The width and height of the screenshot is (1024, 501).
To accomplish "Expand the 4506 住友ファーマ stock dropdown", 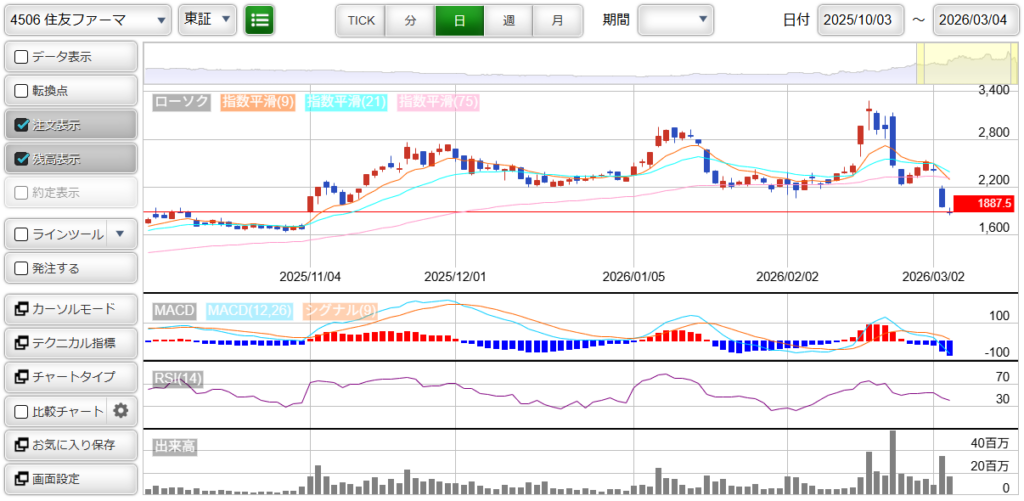I will 87,19.
